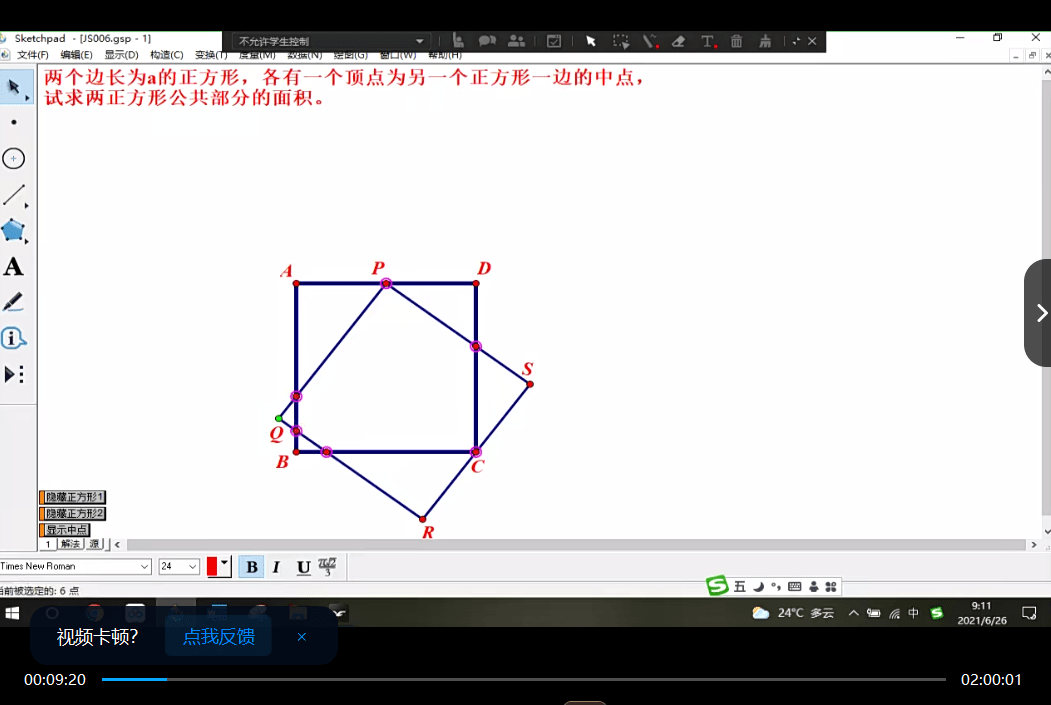The image size is (1051, 705).
Task: Toggle Italic text formatting
Action: click(276, 567)
